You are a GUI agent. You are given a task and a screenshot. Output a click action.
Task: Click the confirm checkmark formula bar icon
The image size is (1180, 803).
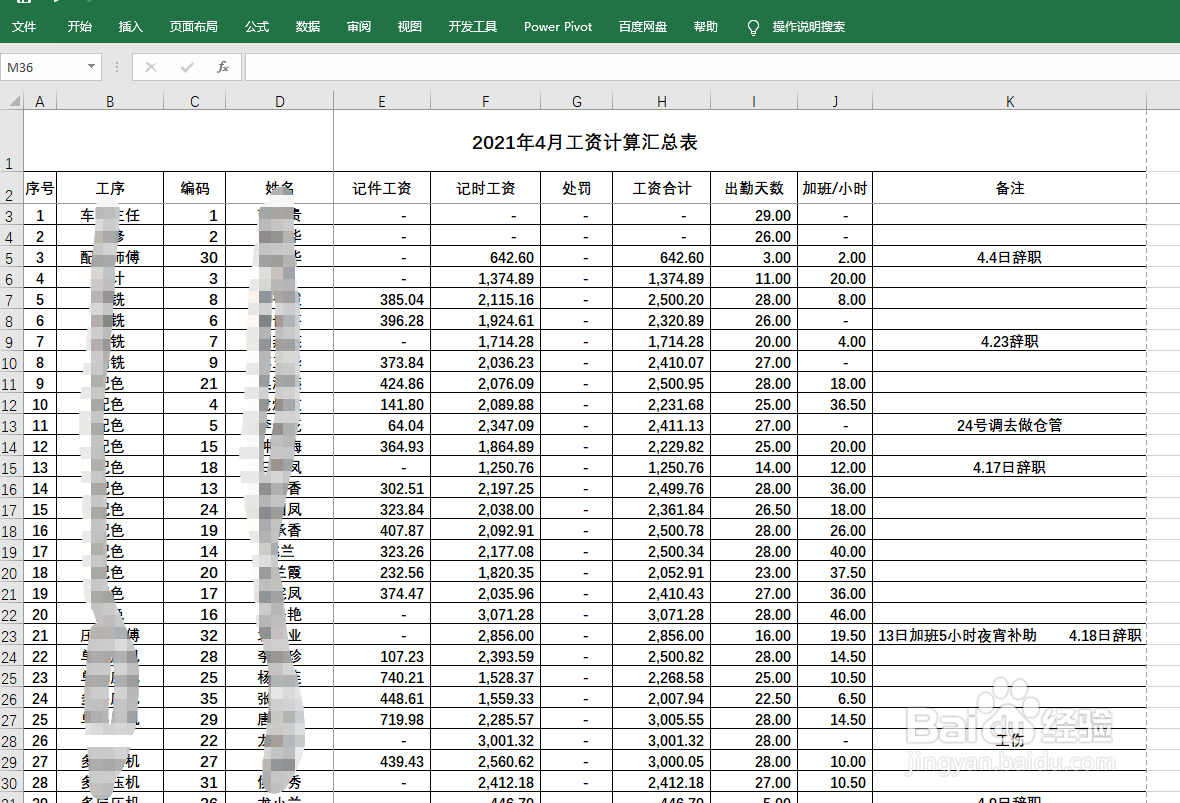(x=187, y=67)
